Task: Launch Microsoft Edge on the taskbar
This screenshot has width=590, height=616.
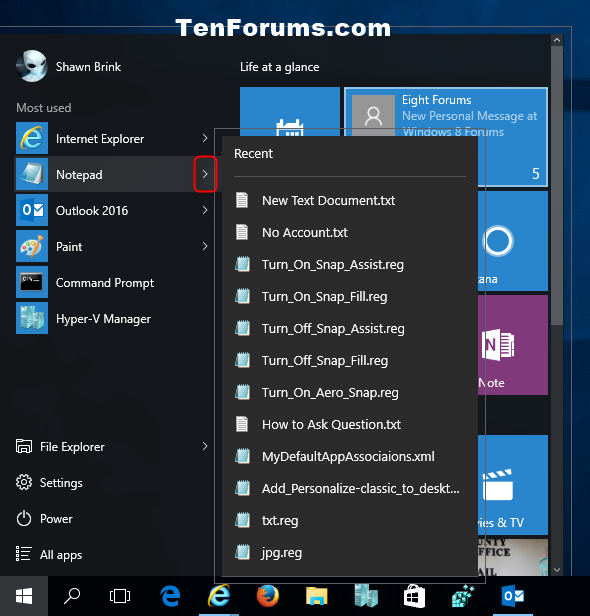Action: click(x=170, y=596)
